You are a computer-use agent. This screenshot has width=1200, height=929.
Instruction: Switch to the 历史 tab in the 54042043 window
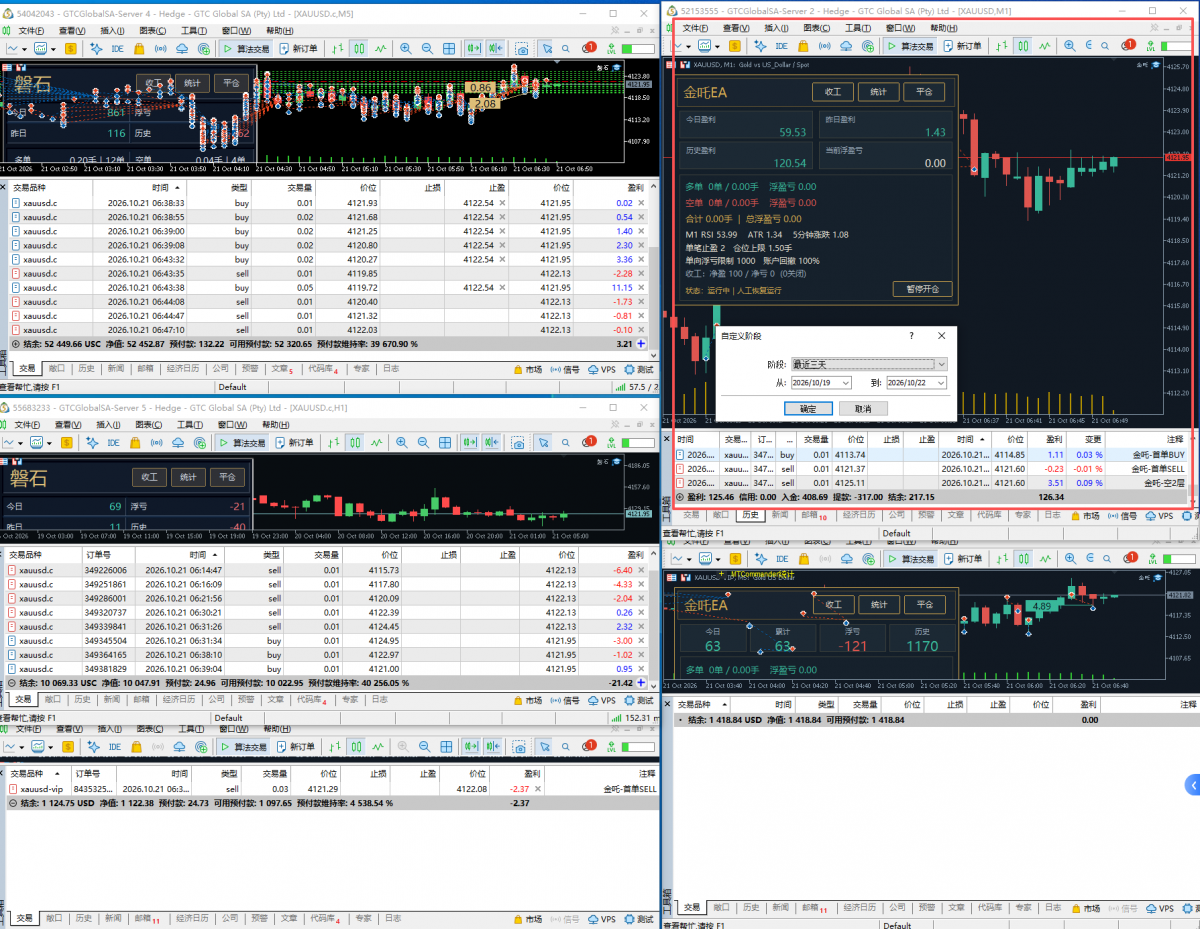pyautogui.click(x=86, y=369)
